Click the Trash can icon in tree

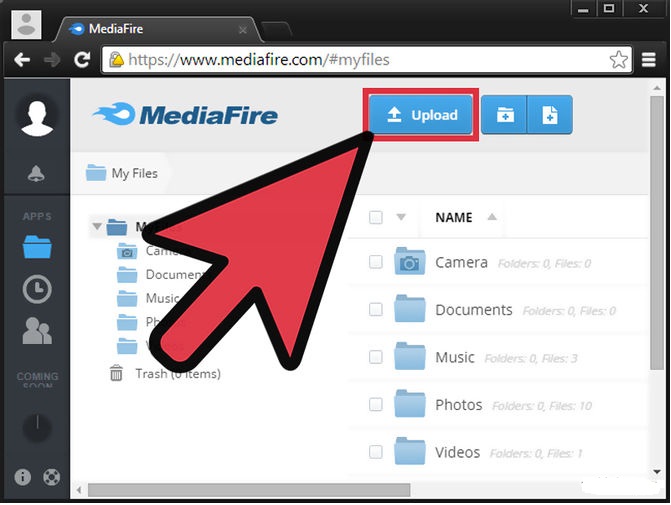pos(116,373)
